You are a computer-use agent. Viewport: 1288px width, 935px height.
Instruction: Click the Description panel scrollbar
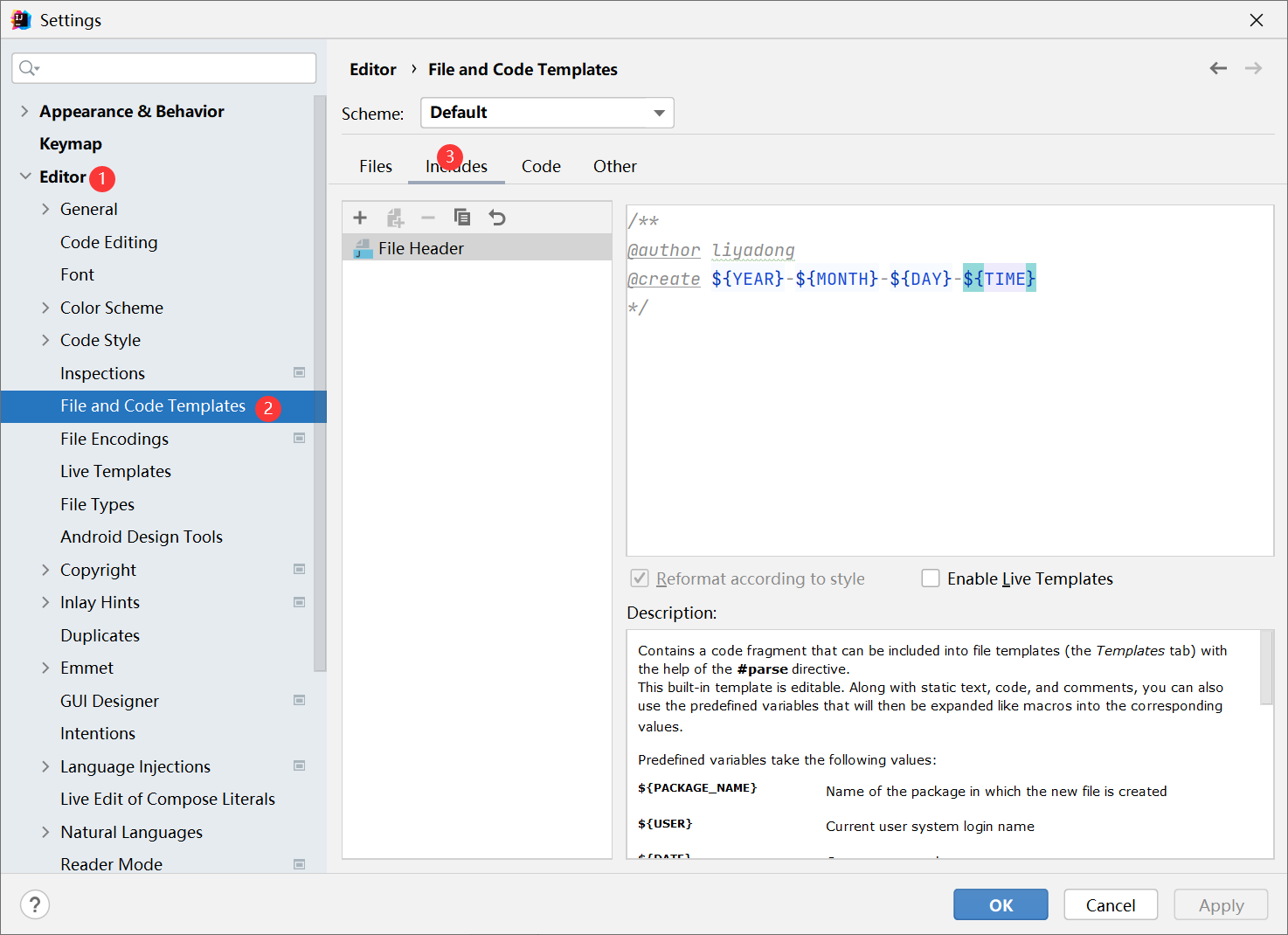click(x=1267, y=667)
